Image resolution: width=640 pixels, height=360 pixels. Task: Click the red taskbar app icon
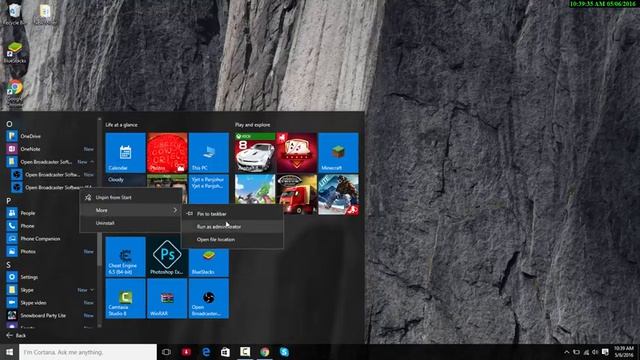[187, 352]
